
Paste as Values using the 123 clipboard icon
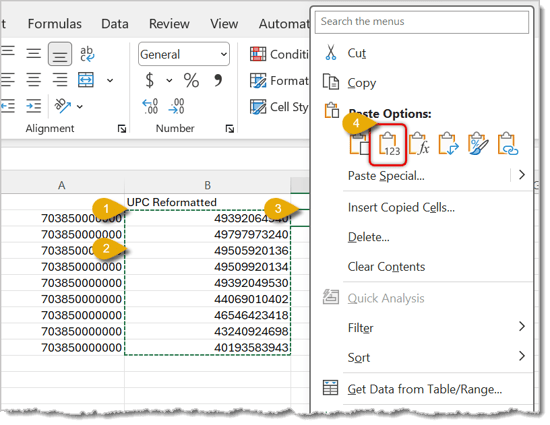pos(388,144)
